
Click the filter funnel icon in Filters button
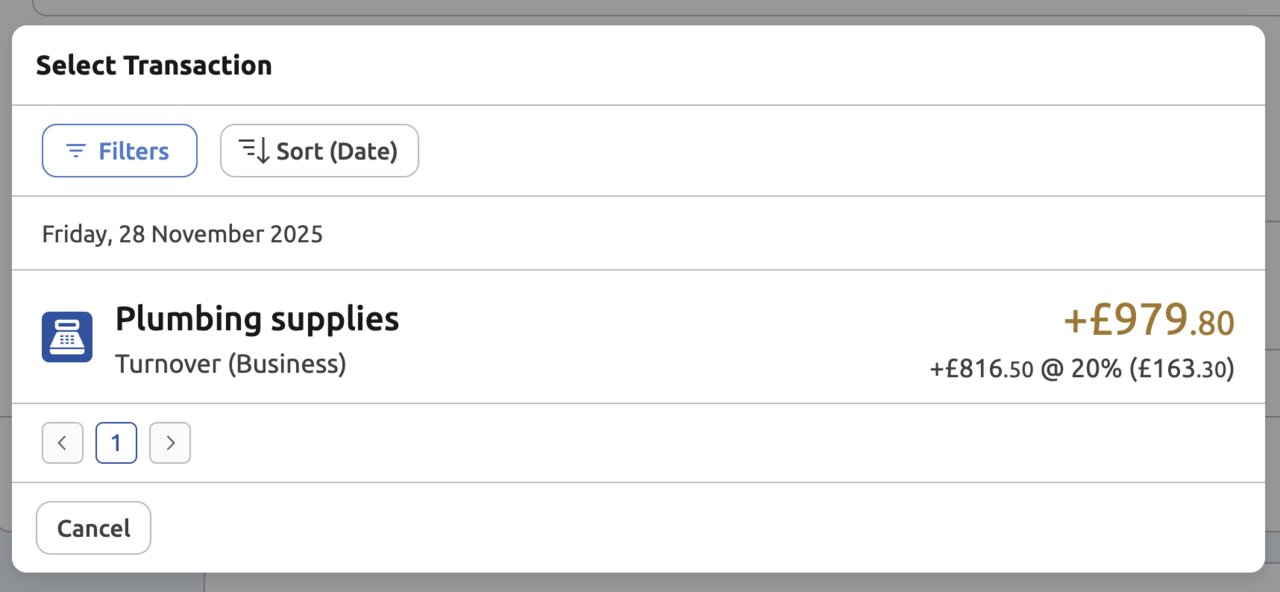pos(76,150)
